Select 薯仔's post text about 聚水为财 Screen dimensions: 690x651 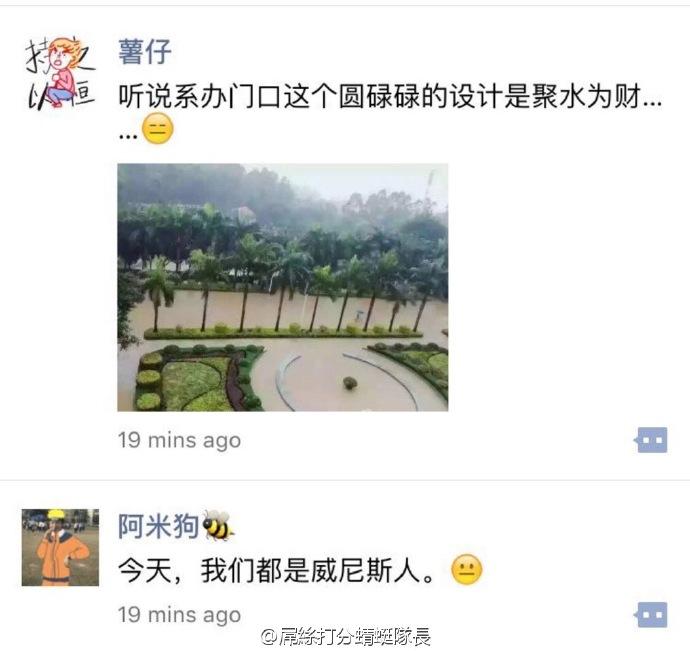(390, 96)
